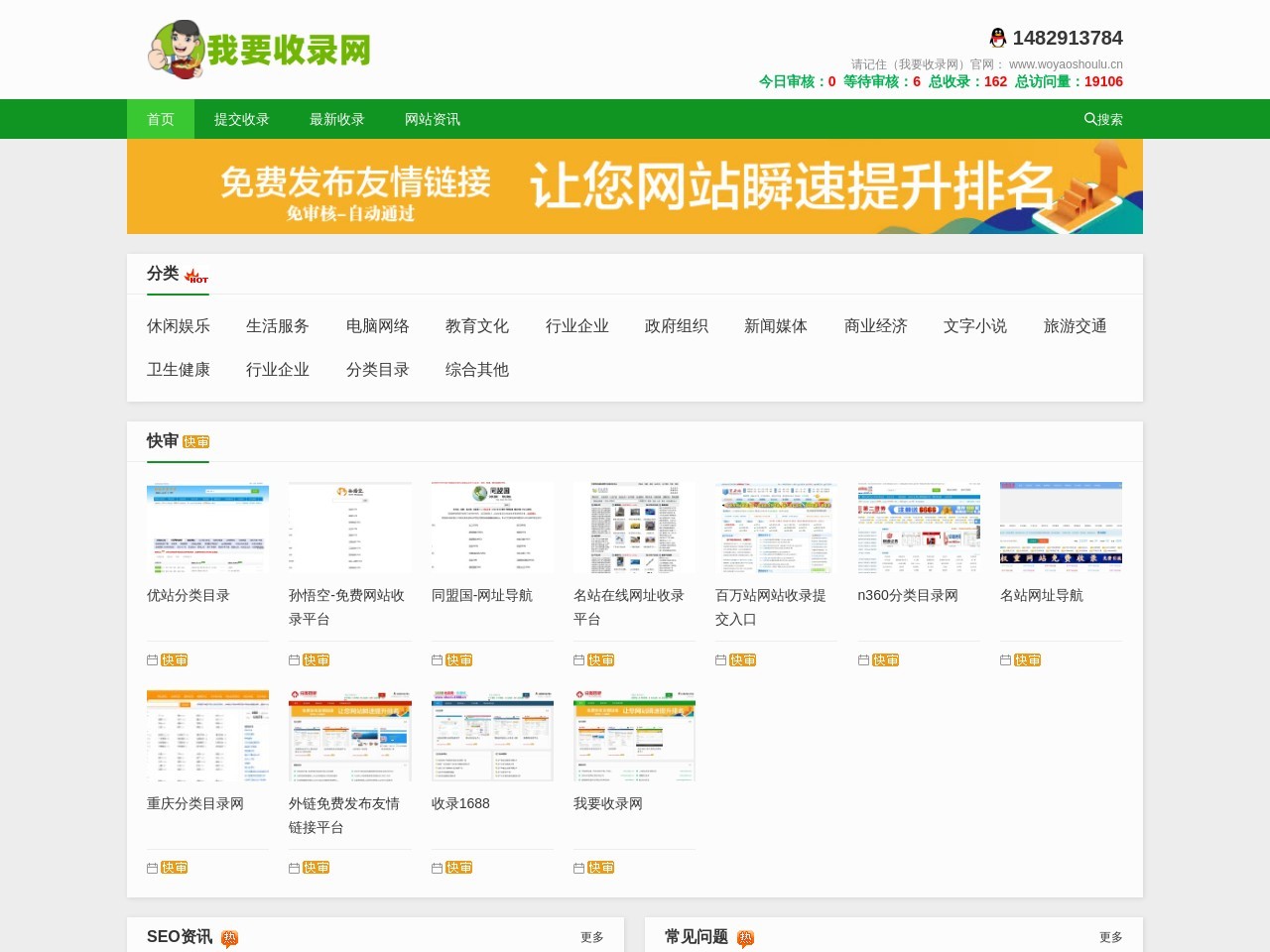1270x952 pixels.
Task: Expand 更多 in the 常见问题 section
Action: pos(1110,937)
